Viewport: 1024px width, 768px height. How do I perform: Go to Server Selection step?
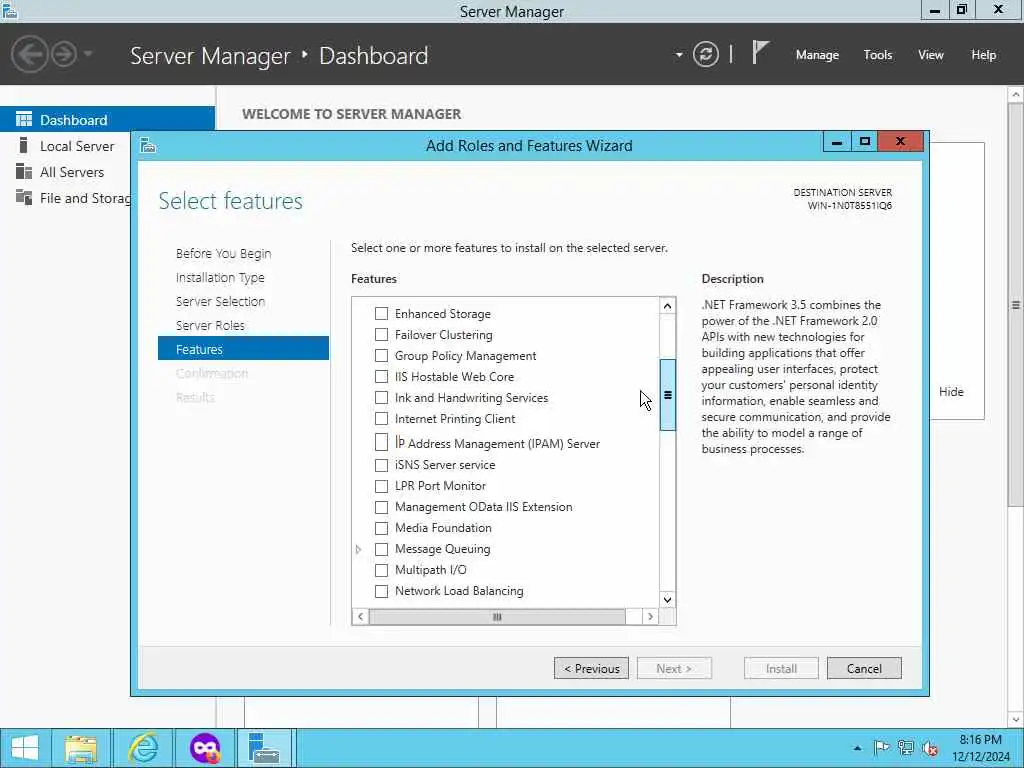220,301
